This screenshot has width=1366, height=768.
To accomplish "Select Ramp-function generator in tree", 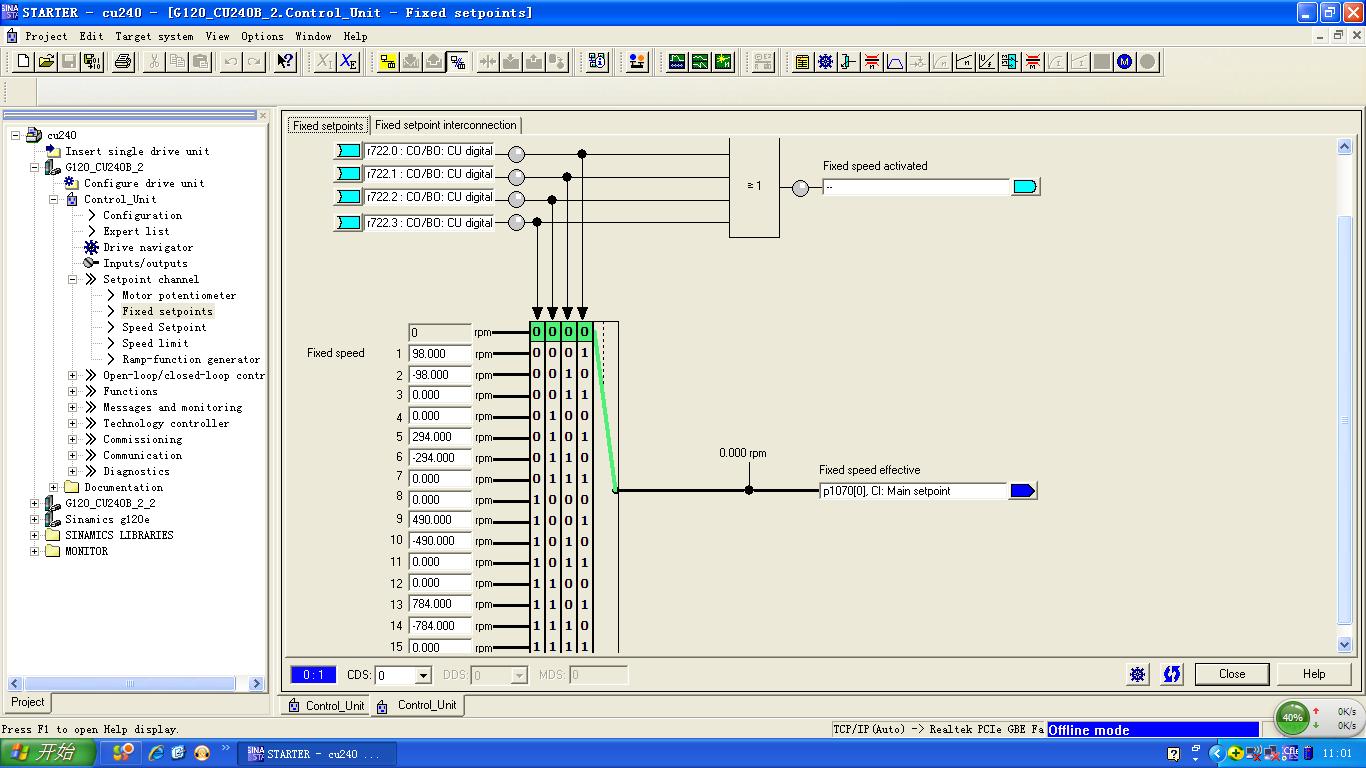I will 191,359.
